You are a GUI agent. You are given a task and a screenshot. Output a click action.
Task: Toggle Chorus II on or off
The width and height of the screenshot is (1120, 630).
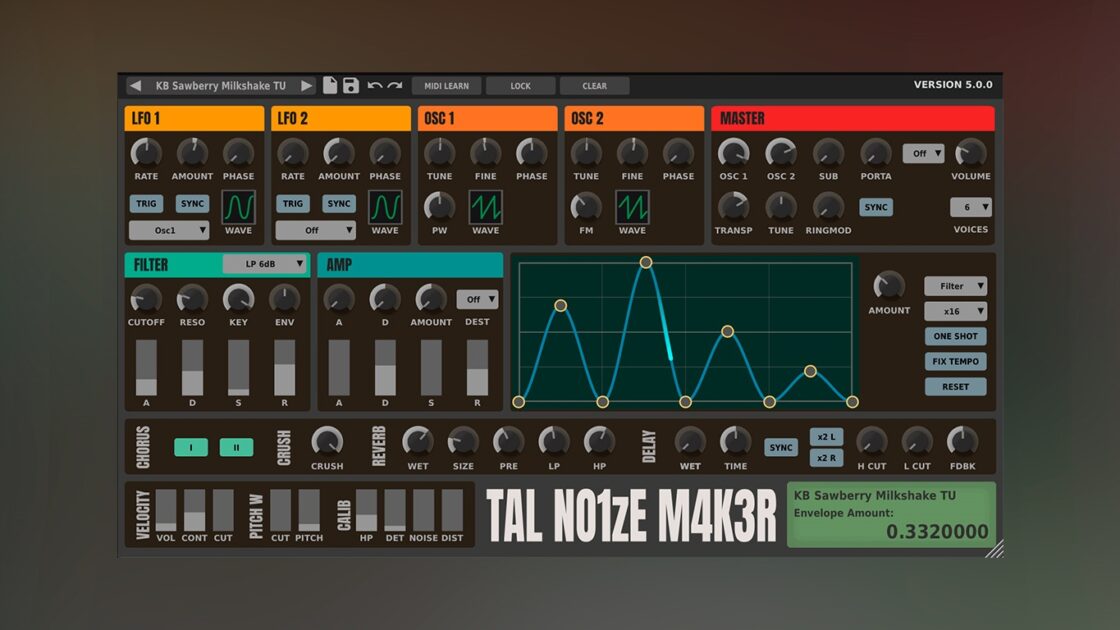click(236, 447)
